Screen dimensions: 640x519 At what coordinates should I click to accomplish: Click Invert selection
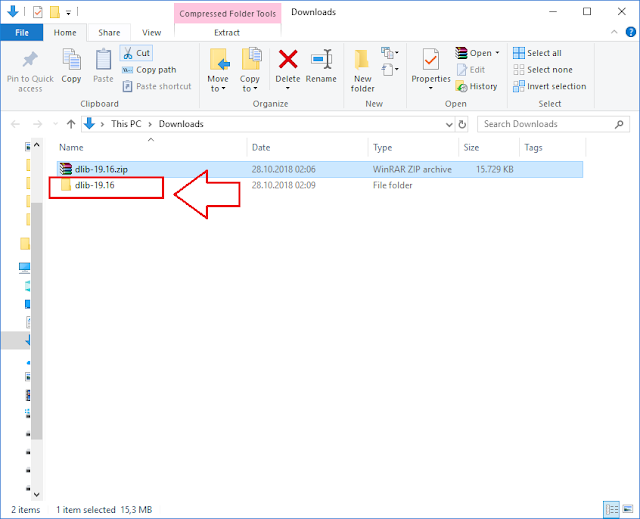tap(549, 86)
